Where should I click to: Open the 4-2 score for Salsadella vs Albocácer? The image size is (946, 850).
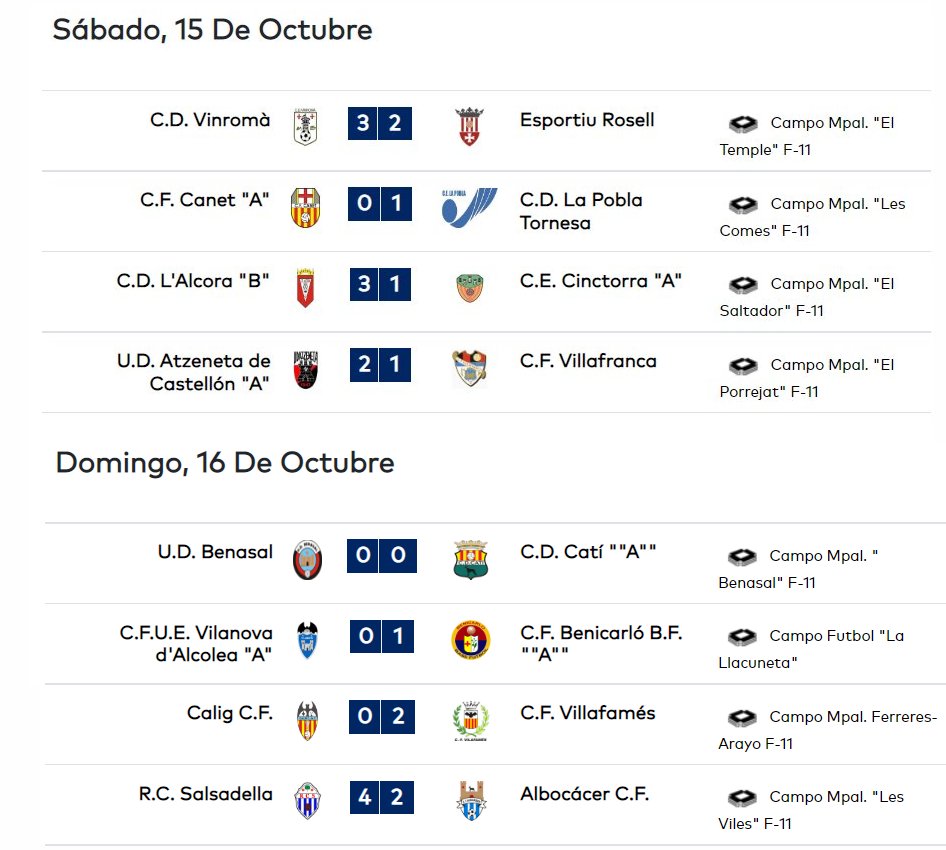[x=382, y=797]
